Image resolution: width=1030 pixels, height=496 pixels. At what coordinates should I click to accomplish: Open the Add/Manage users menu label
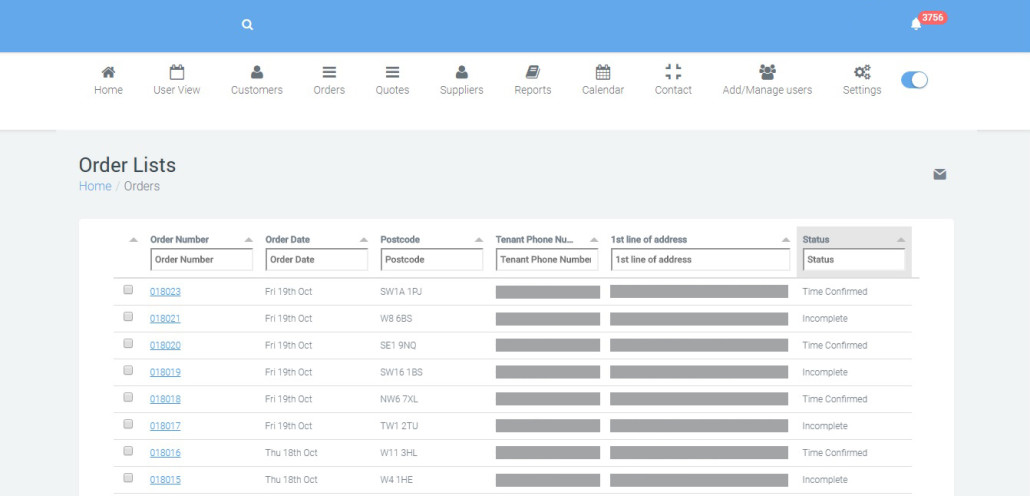coord(767,90)
